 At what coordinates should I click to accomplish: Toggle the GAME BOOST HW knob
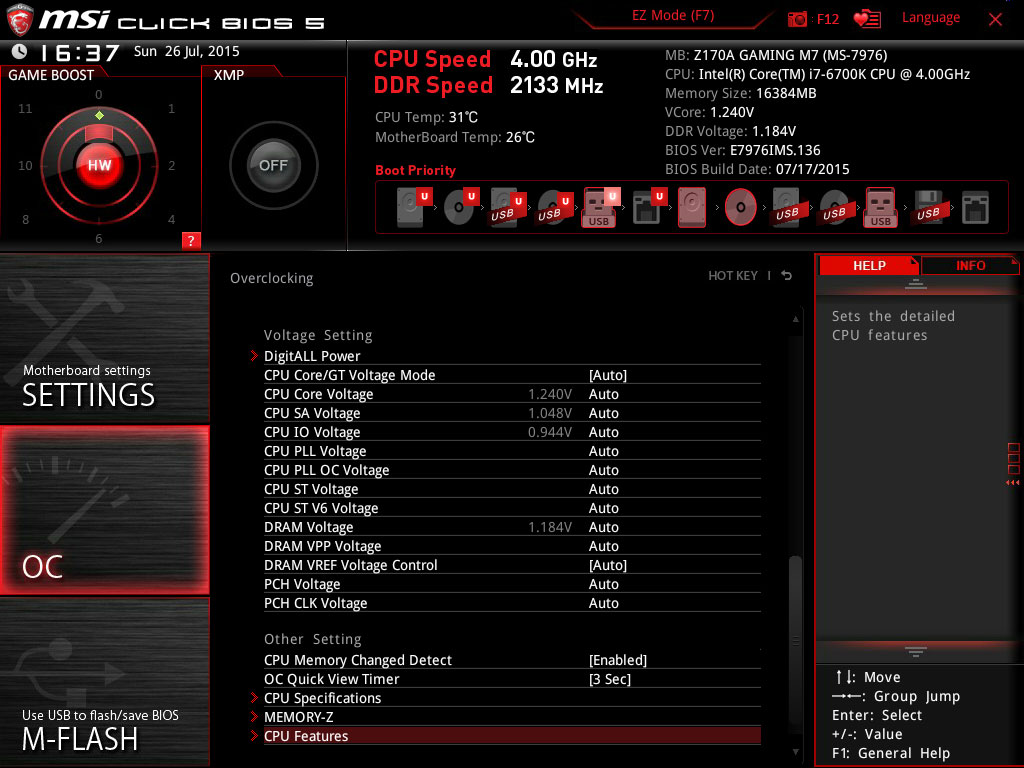coord(99,165)
